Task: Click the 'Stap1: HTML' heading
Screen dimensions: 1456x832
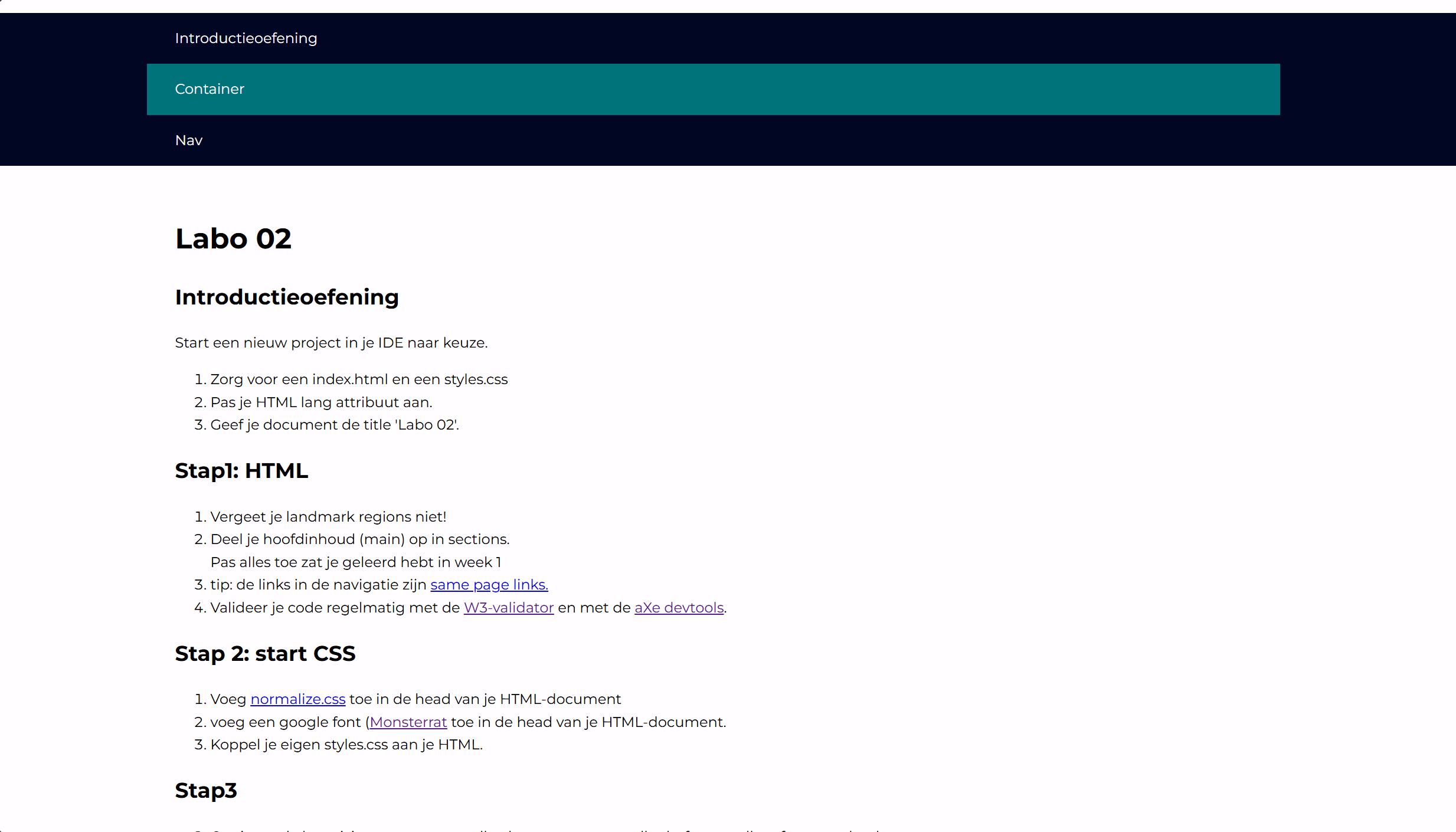Action: (x=241, y=471)
